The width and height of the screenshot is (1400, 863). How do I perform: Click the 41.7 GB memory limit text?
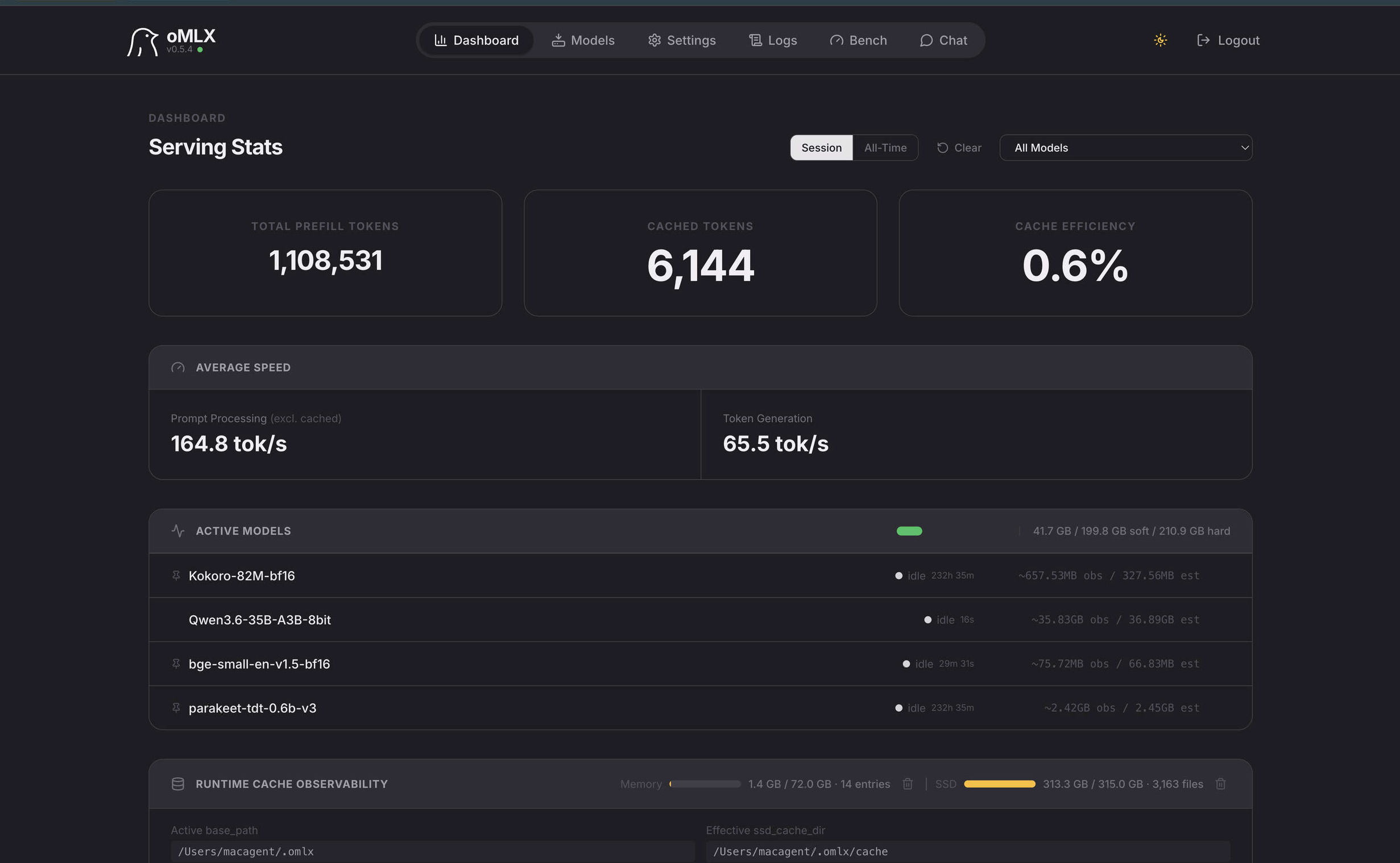(1131, 531)
